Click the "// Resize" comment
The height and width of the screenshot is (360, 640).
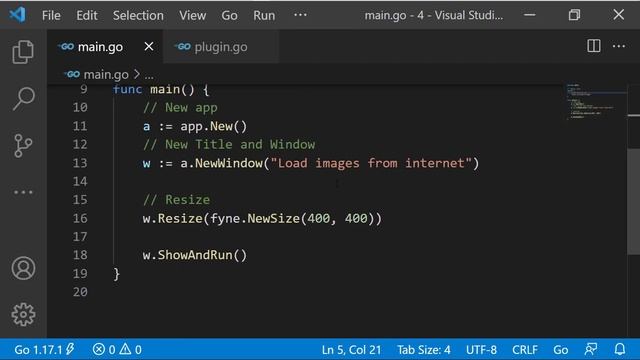[x=176, y=200]
